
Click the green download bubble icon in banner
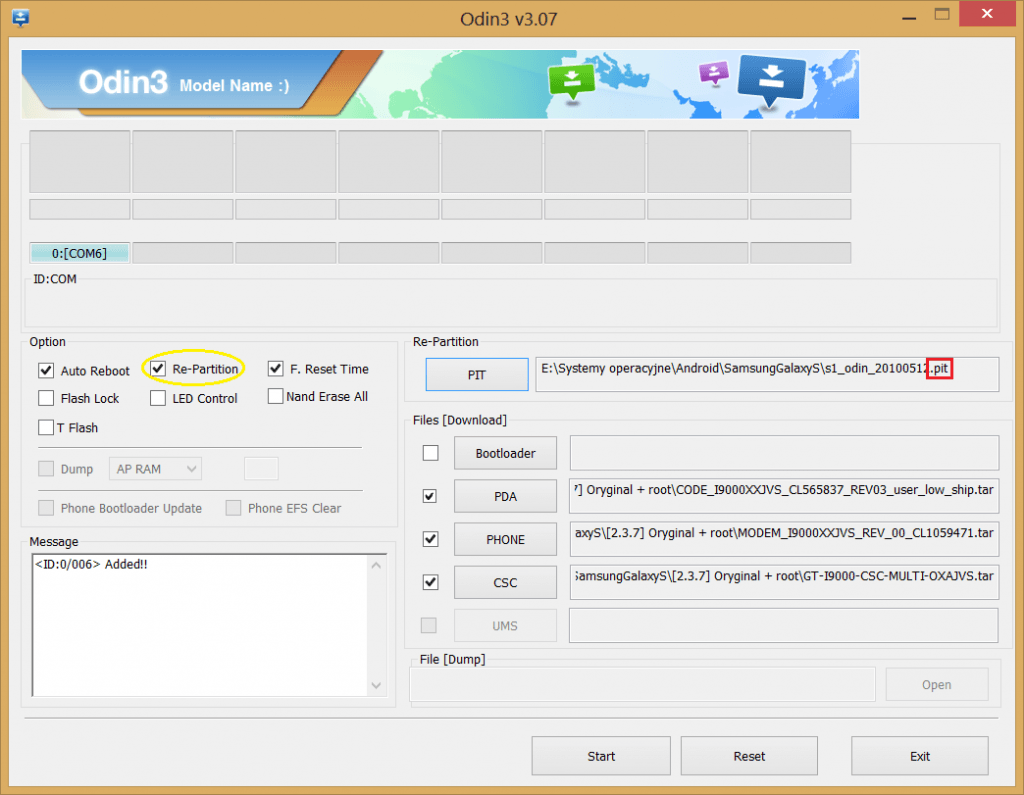[571, 82]
